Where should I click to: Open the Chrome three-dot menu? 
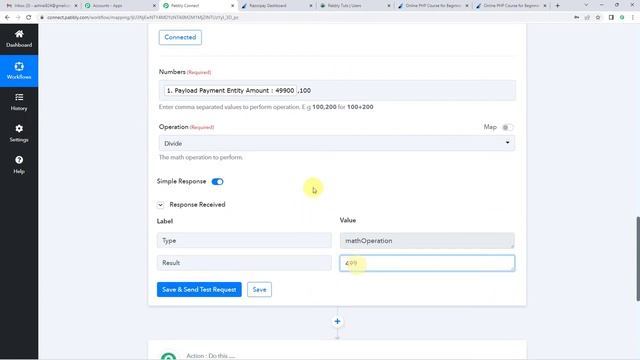[x=633, y=18]
